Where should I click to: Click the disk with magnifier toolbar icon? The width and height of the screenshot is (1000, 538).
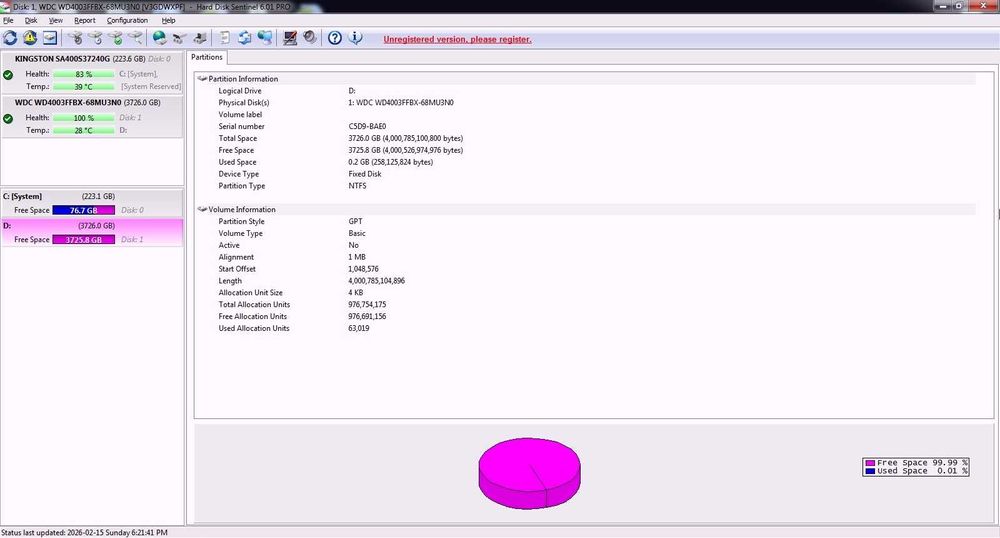(x=135, y=38)
